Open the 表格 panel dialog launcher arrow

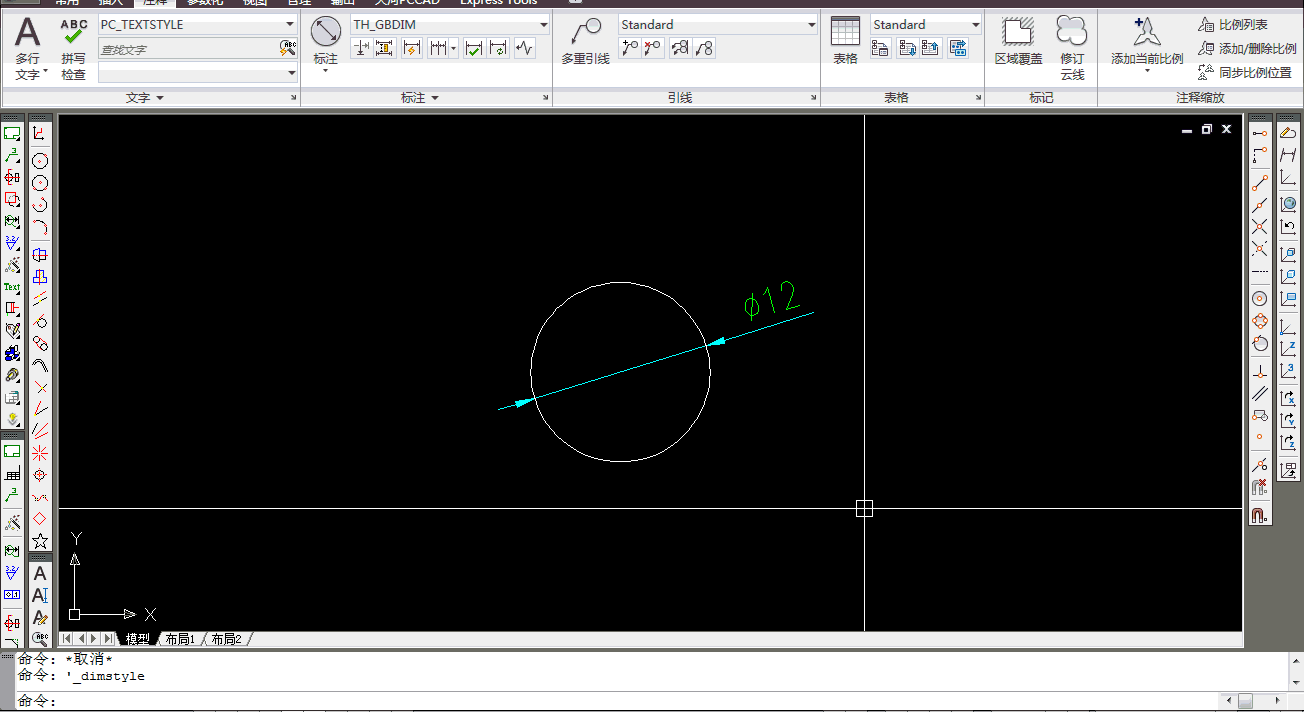tap(977, 98)
